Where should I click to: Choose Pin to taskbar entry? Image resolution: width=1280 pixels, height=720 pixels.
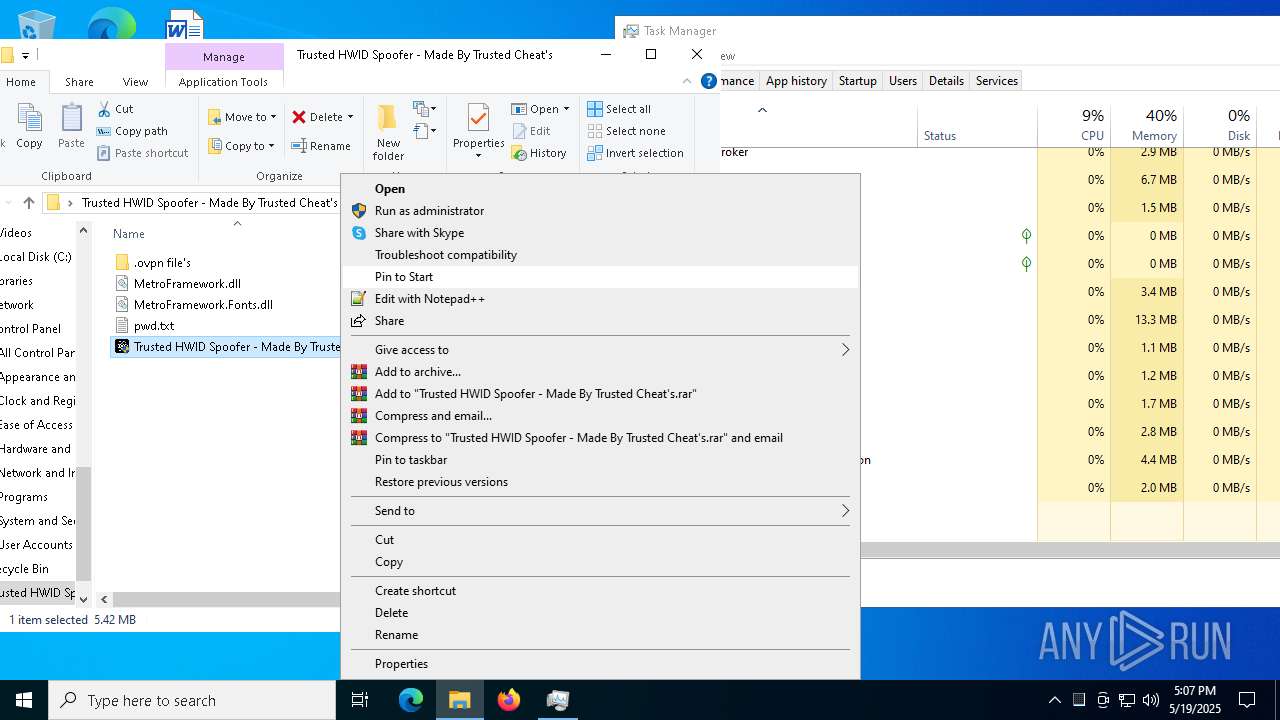point(600,460)
